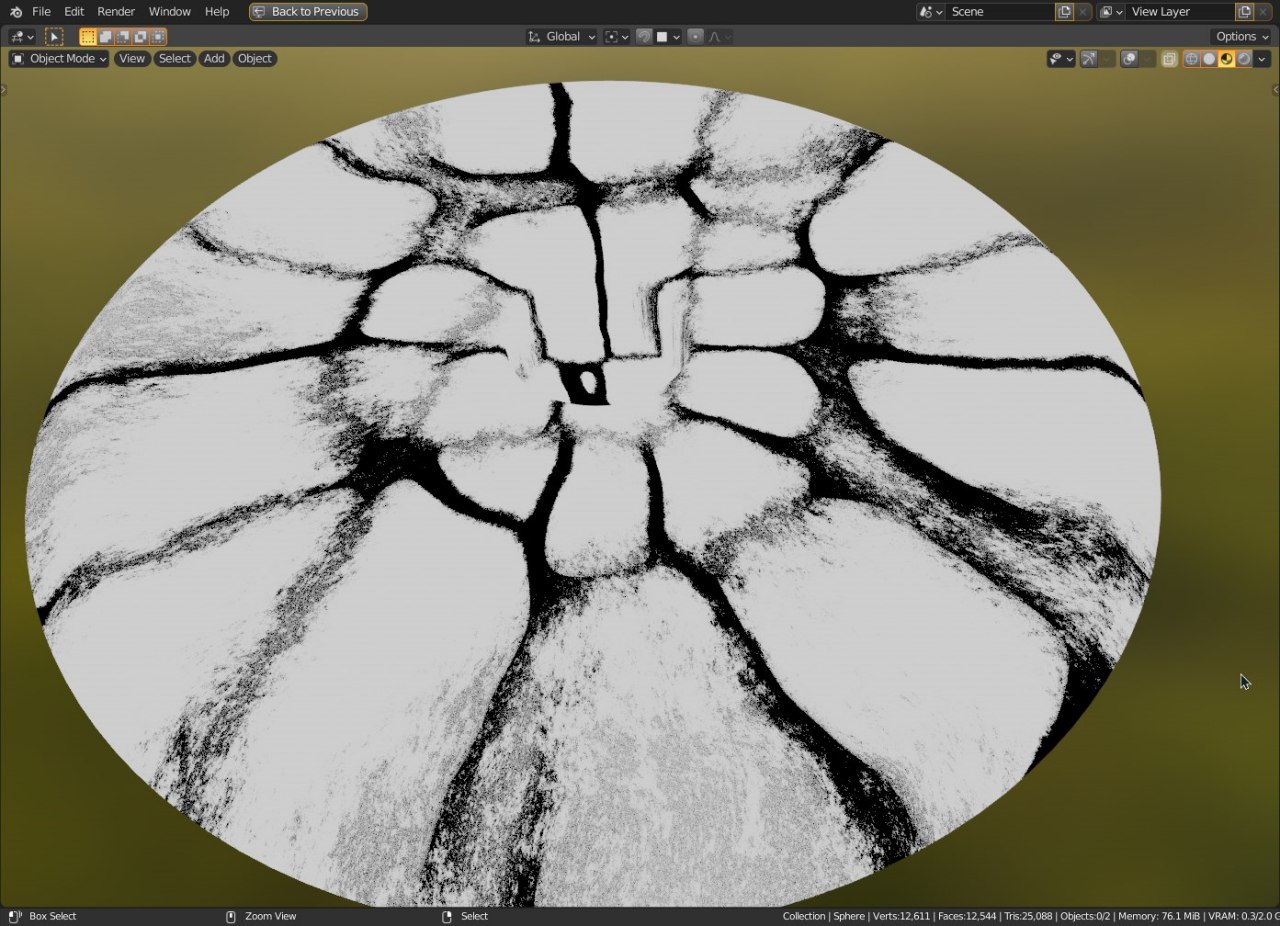The width and height of the screenshot is (1280, 926).
Task: Click the Faces:12,544 statistic
Action: pos(968,916)
